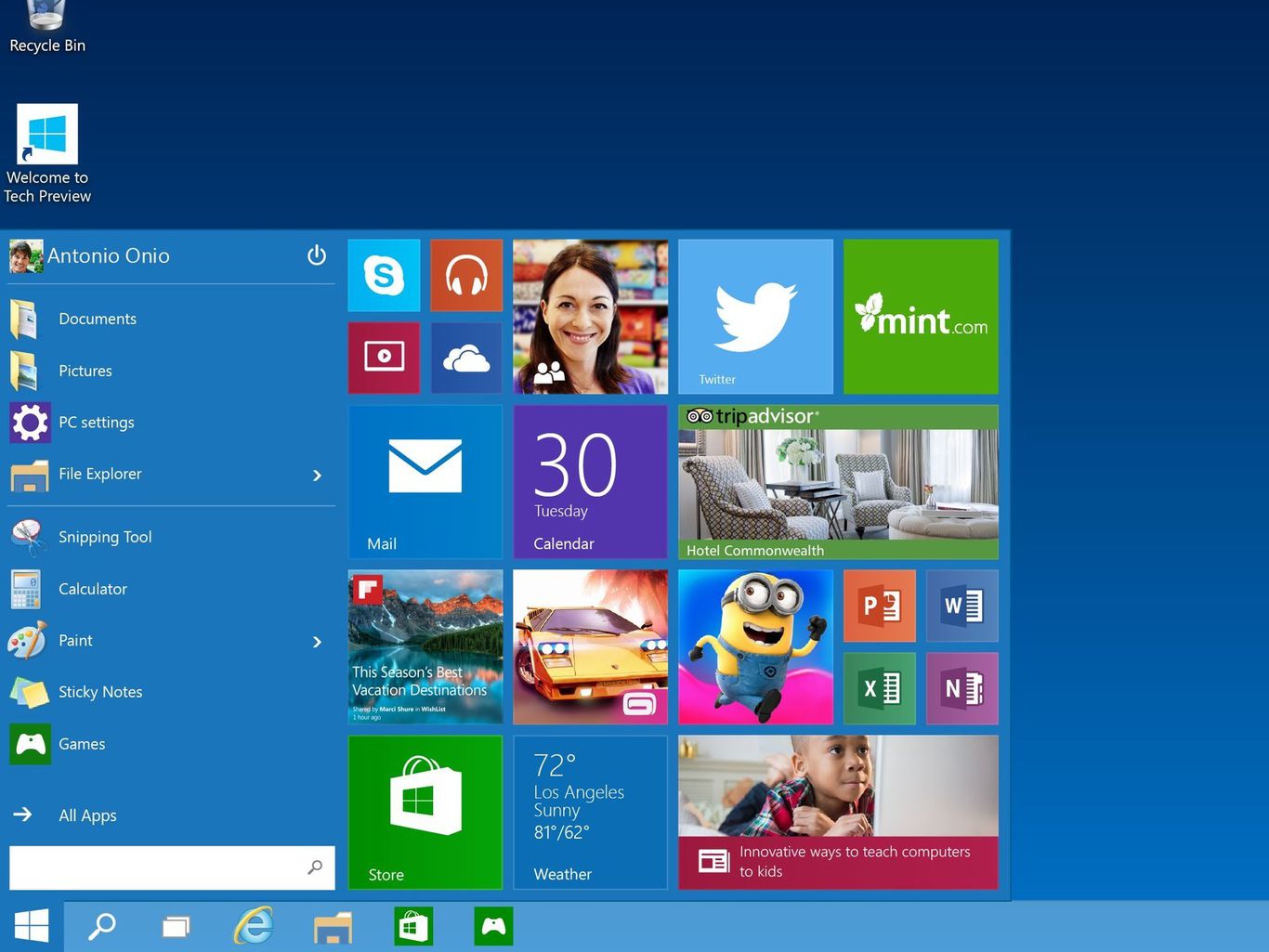The height and width of the screenshot is (952, 1269).
Task: Launch the Snipping Tool
Action: pos(172,537)
